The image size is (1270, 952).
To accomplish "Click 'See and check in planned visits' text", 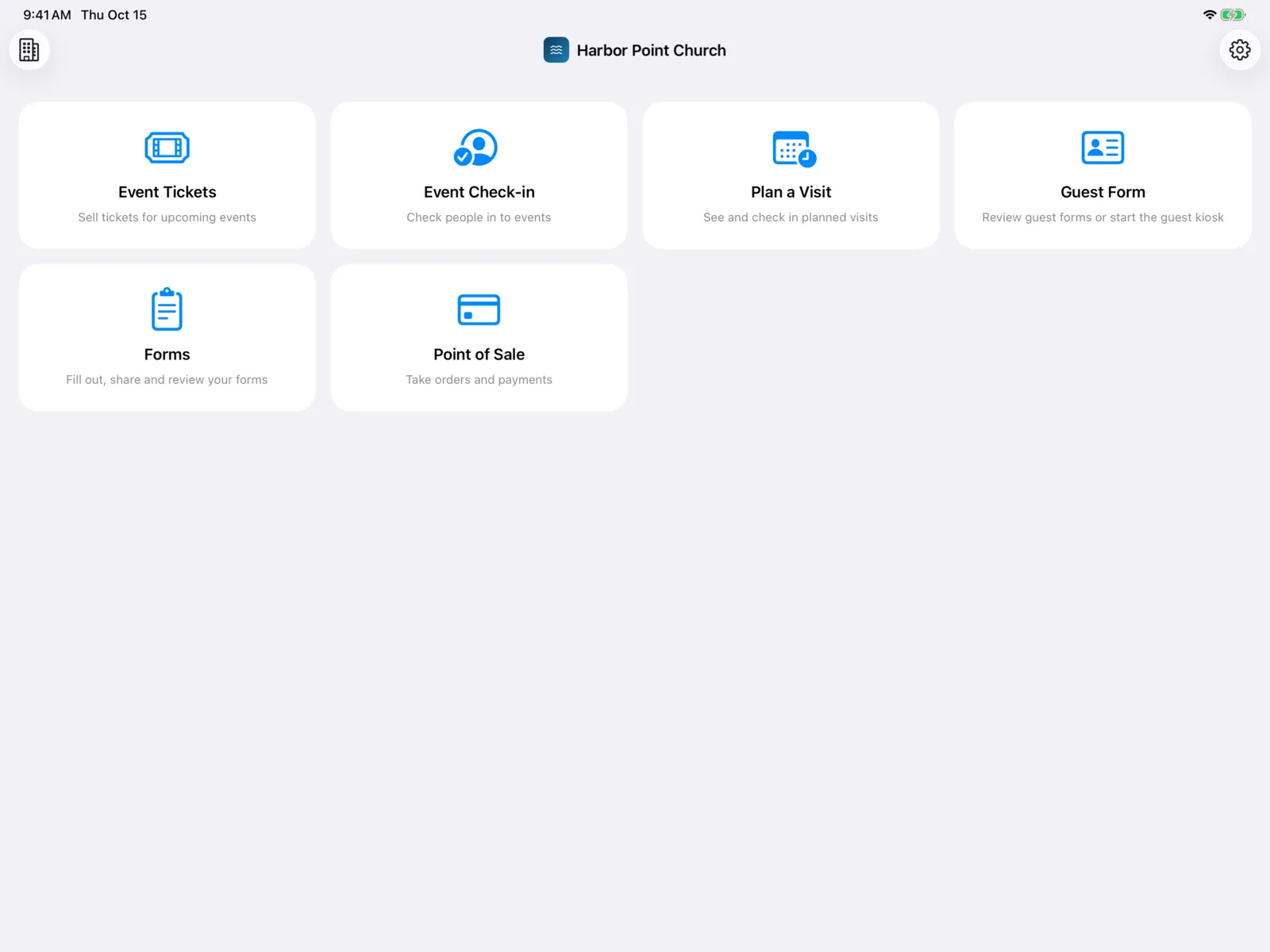I will click(x=791, y=217).
